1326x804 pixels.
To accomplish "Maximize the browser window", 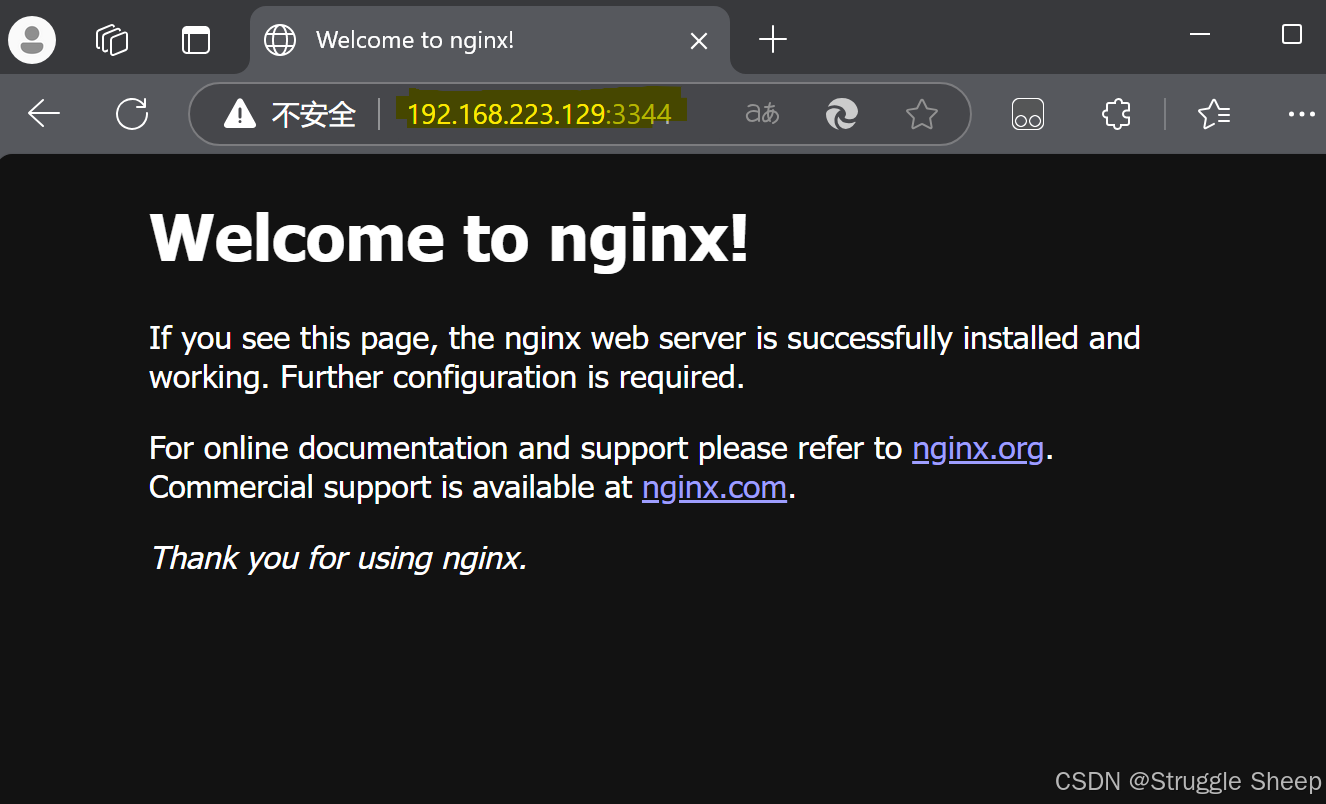I will (x=1292, y=35).
